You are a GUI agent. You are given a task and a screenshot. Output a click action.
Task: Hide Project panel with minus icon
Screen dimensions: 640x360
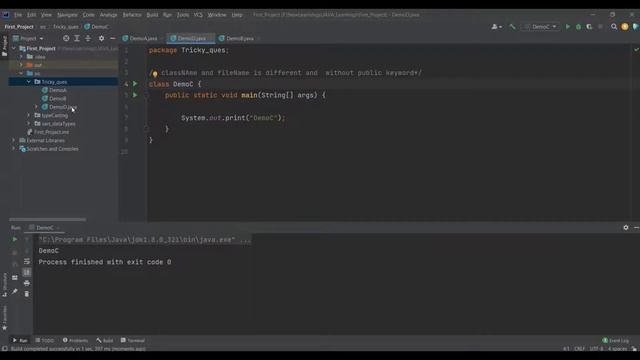click(113, 38)
